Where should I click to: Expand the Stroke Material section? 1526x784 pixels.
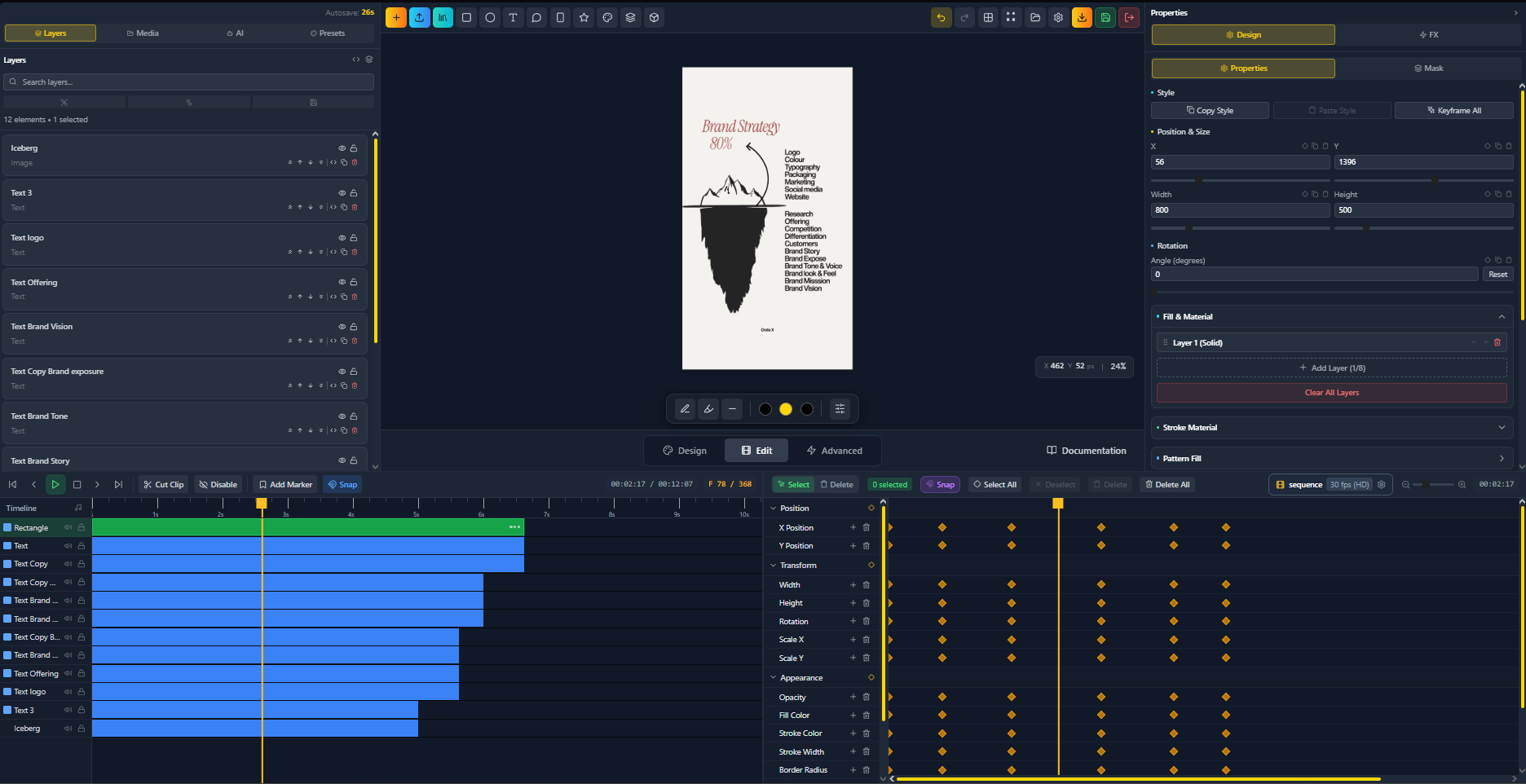[x=1502, y=427]
